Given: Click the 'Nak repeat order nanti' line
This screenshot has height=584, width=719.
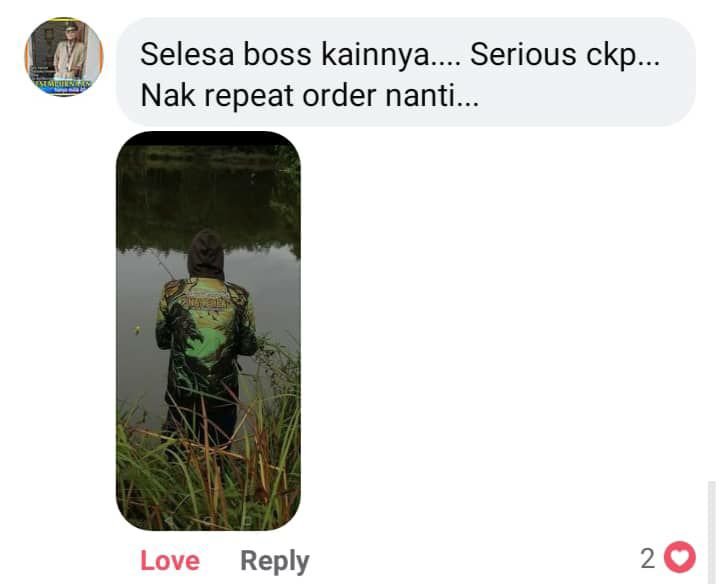Looking at the screenshot, I should pyautogui.click(x=310, y=96).
